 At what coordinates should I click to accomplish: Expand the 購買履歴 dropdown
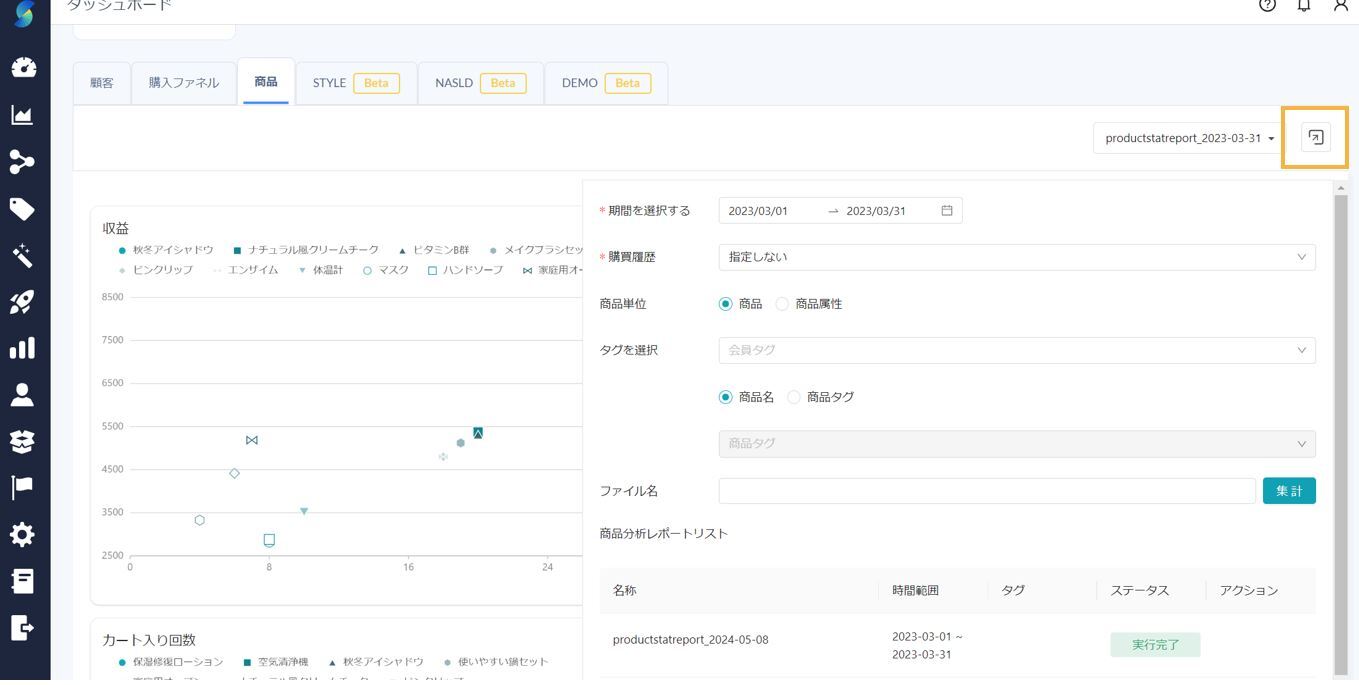[x=1016, y=257]
